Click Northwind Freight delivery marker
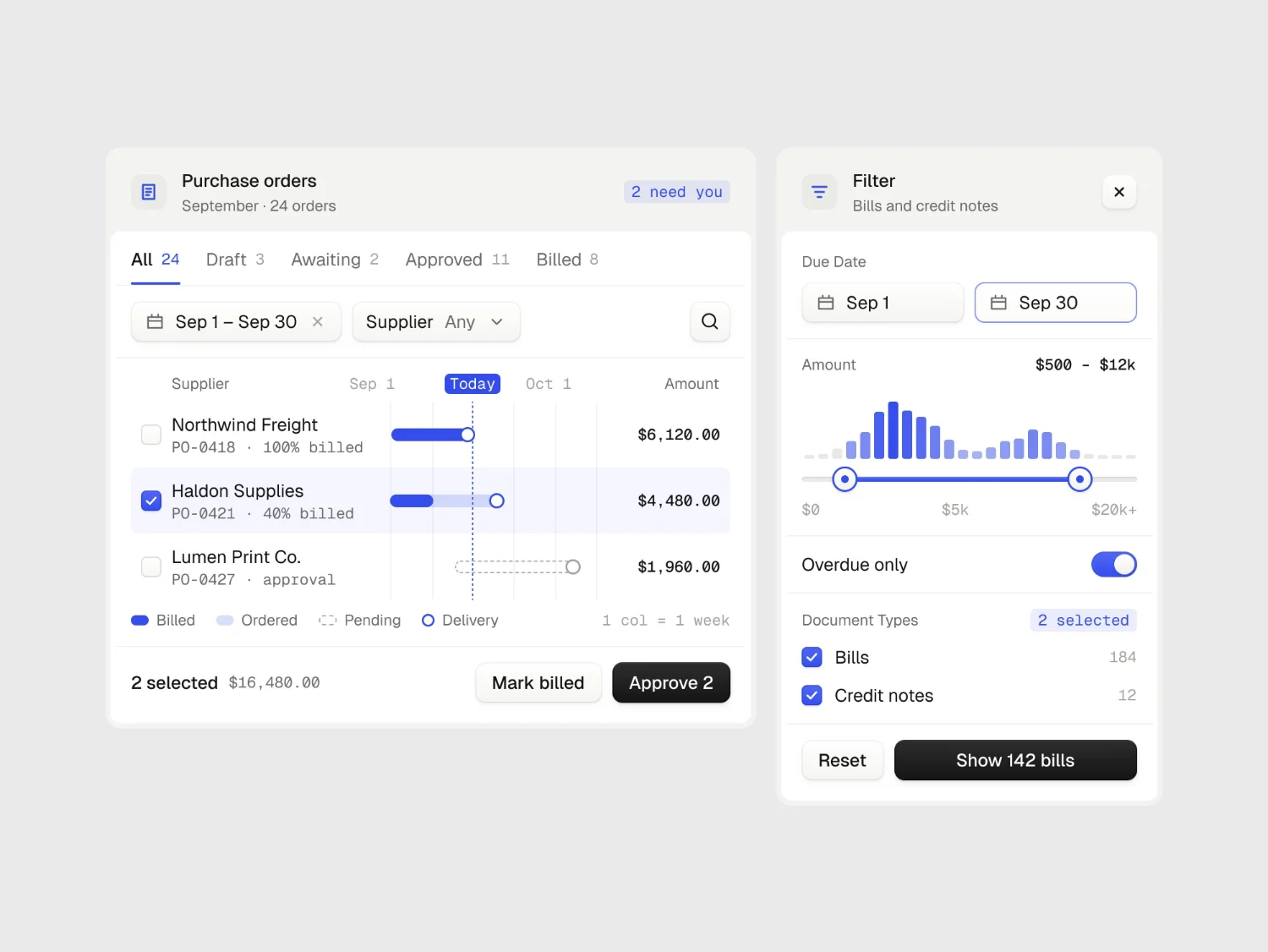 tap(467, 435)
